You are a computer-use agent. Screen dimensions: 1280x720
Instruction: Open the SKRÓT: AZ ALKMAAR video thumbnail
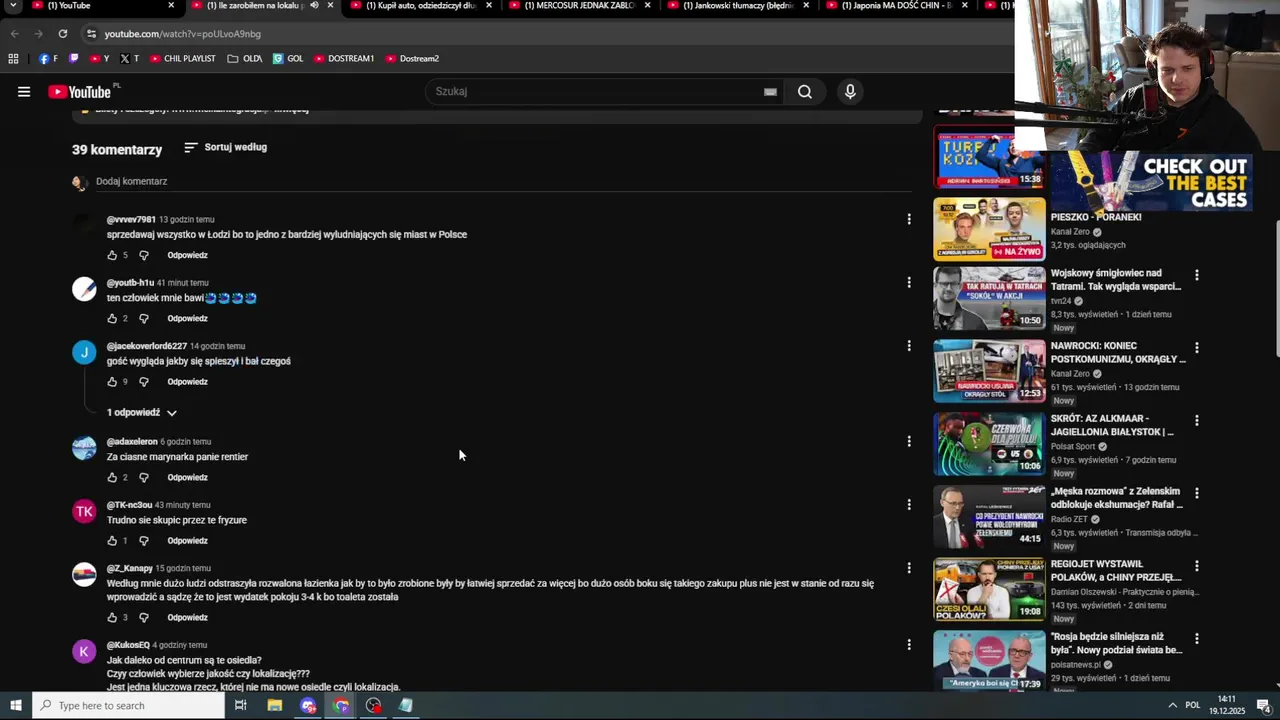(x=989, y=443)
